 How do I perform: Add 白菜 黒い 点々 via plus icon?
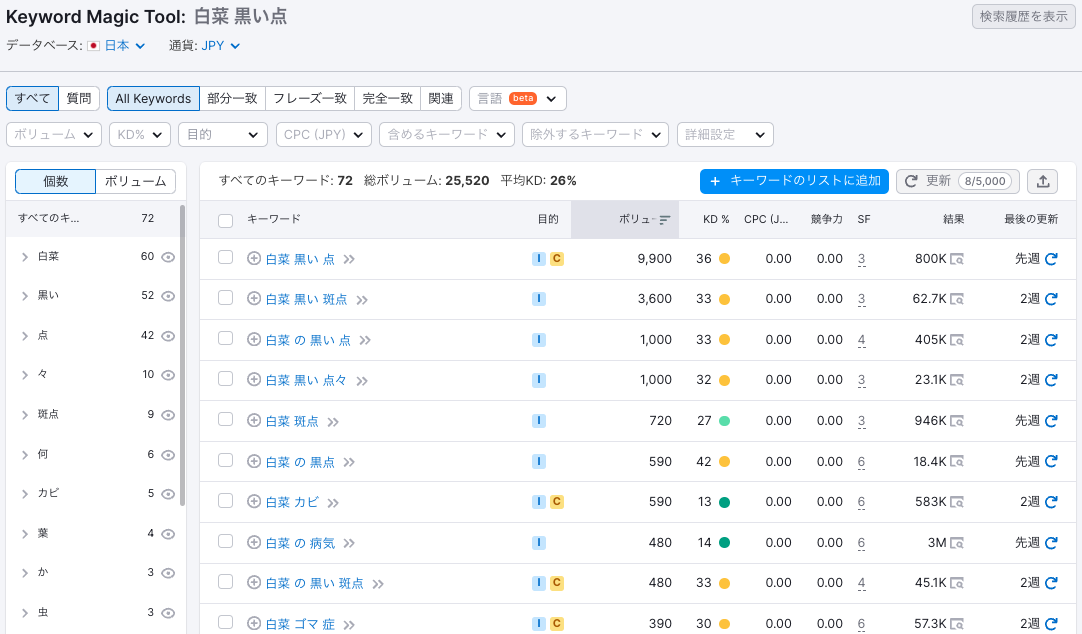(x=254, y=379)
